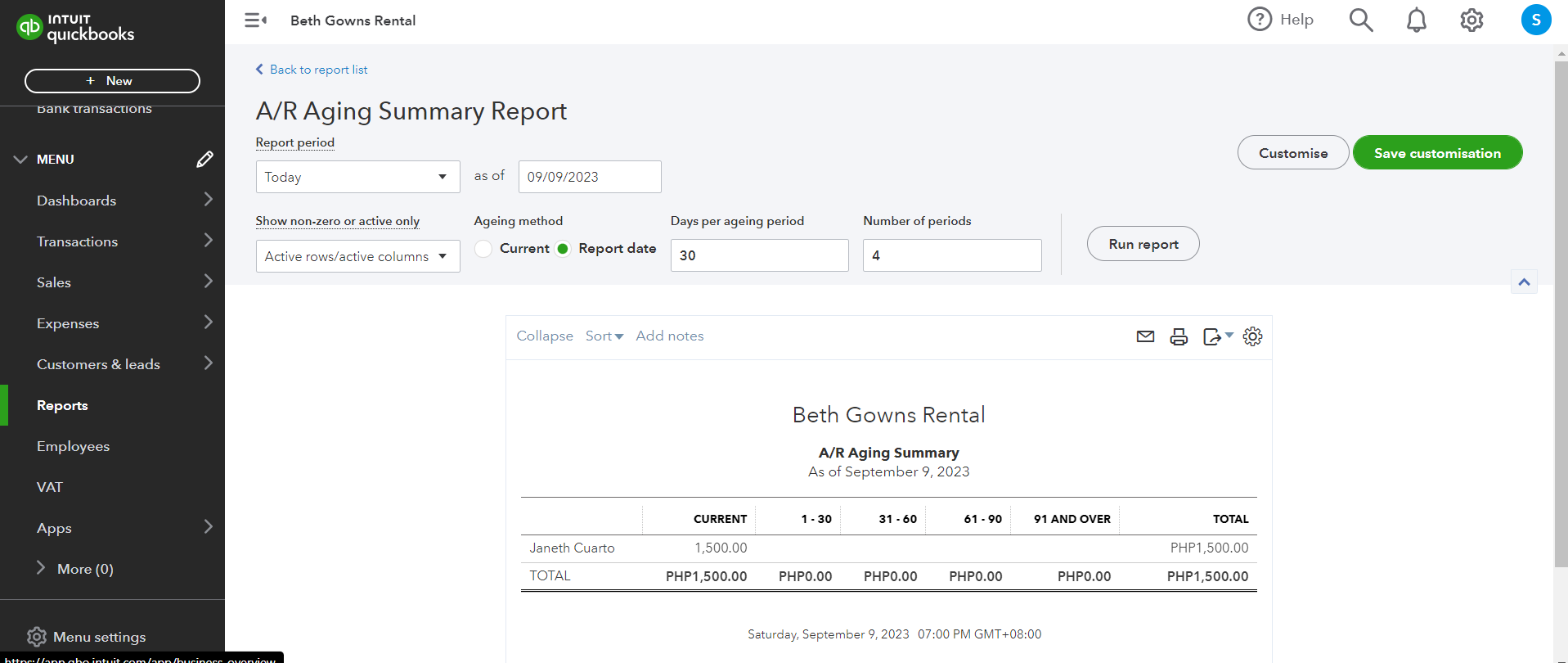Open the Report period Today dropdown
Image resolution: width=1568 pixels, height=663 pixels.
[357, 177]
